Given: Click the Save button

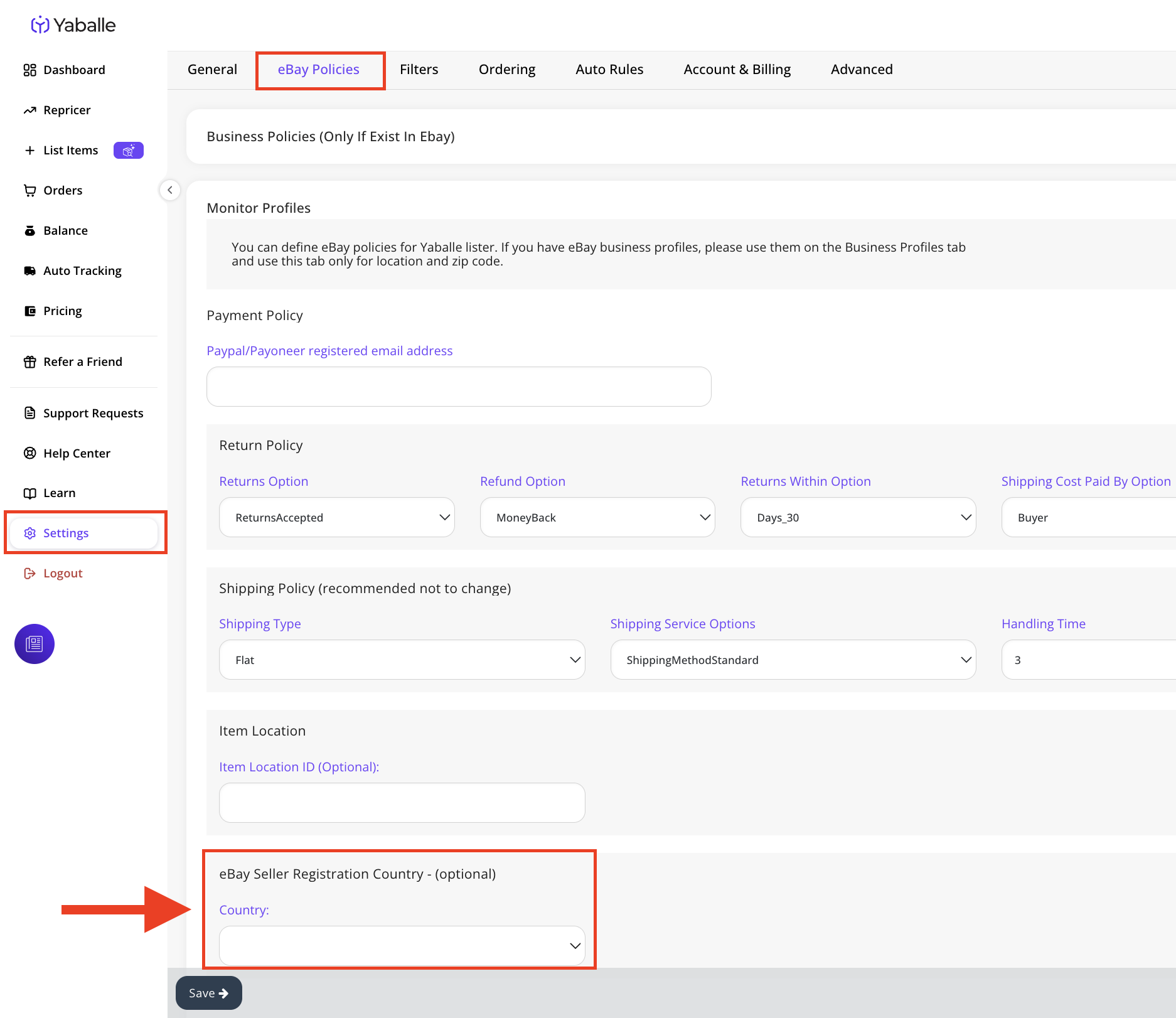Looking at the screenshot, I should click(209, 993).
